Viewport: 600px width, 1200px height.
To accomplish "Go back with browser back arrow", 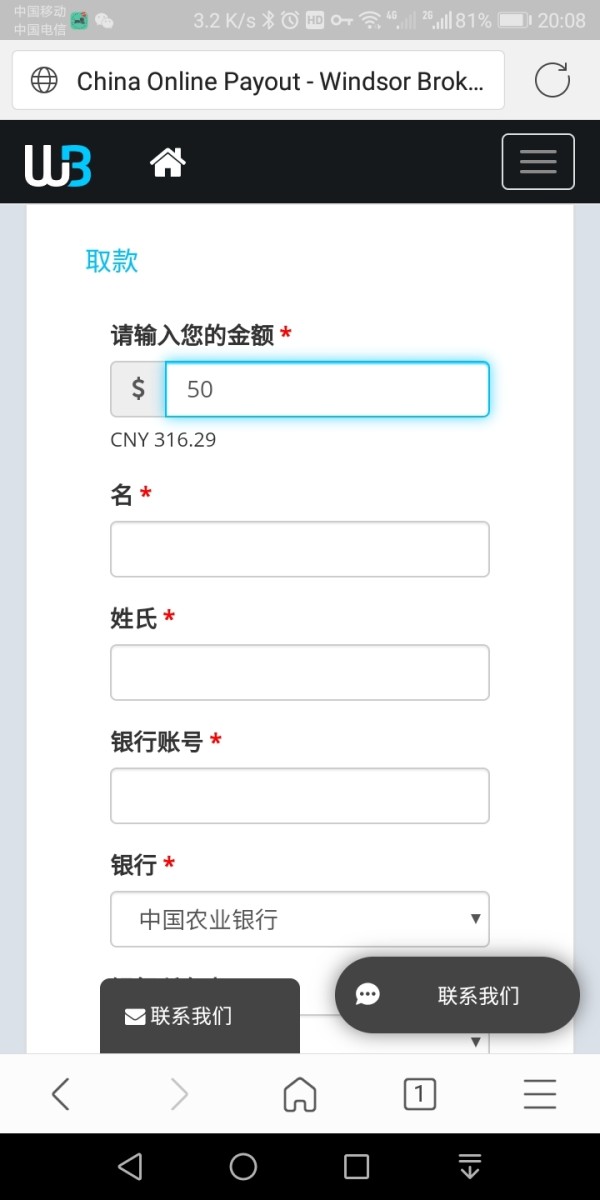I will (61, 1095).
